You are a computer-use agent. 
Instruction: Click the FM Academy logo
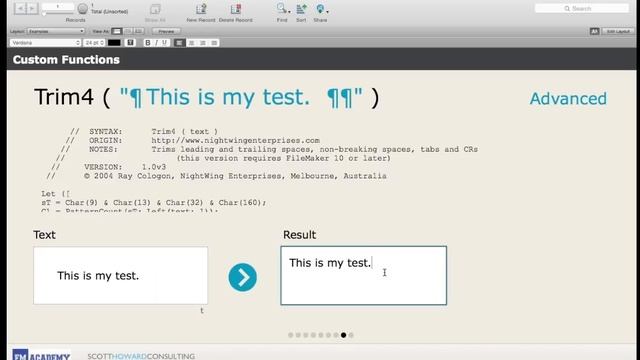(x=41, y=355)
